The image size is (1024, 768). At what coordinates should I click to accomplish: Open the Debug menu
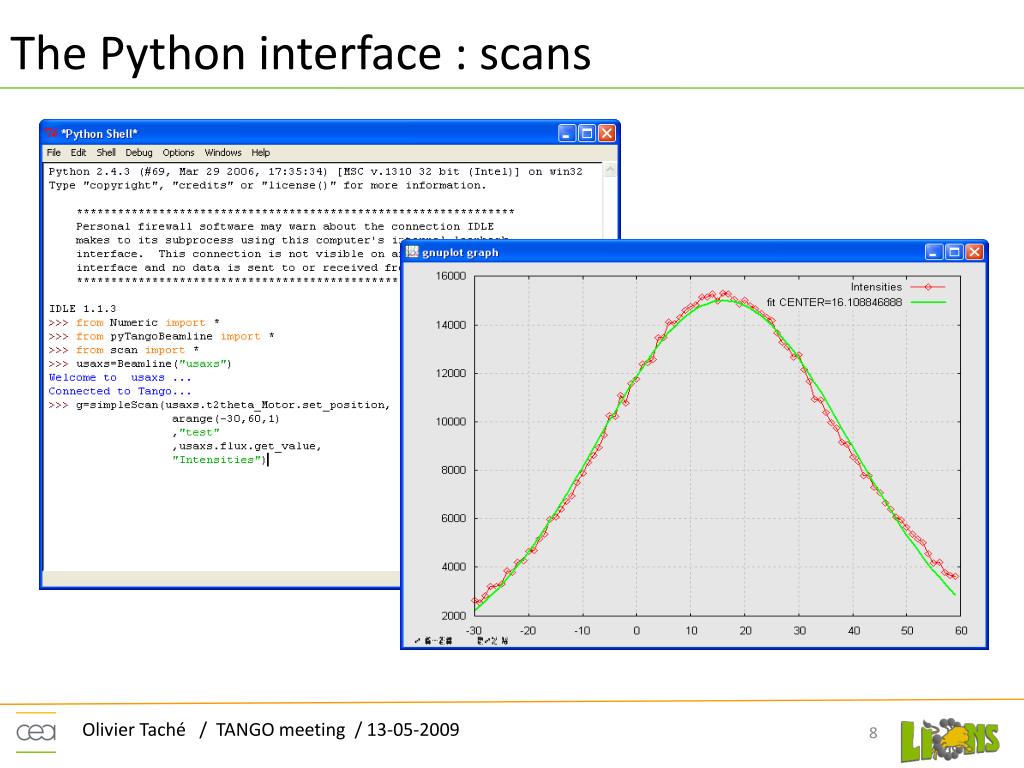(x=139, y=153)
